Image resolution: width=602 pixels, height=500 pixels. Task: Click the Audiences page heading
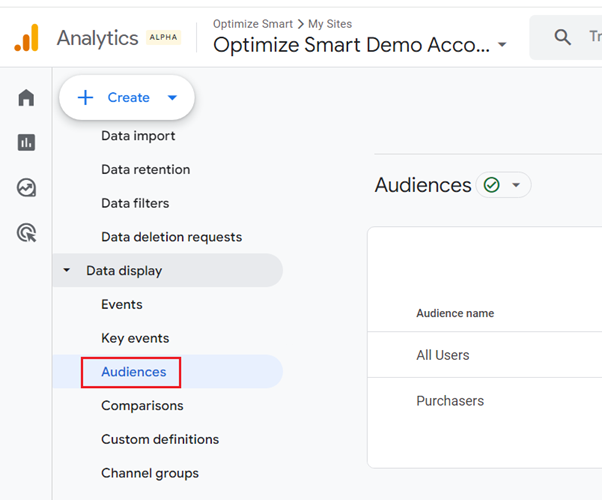423,185
